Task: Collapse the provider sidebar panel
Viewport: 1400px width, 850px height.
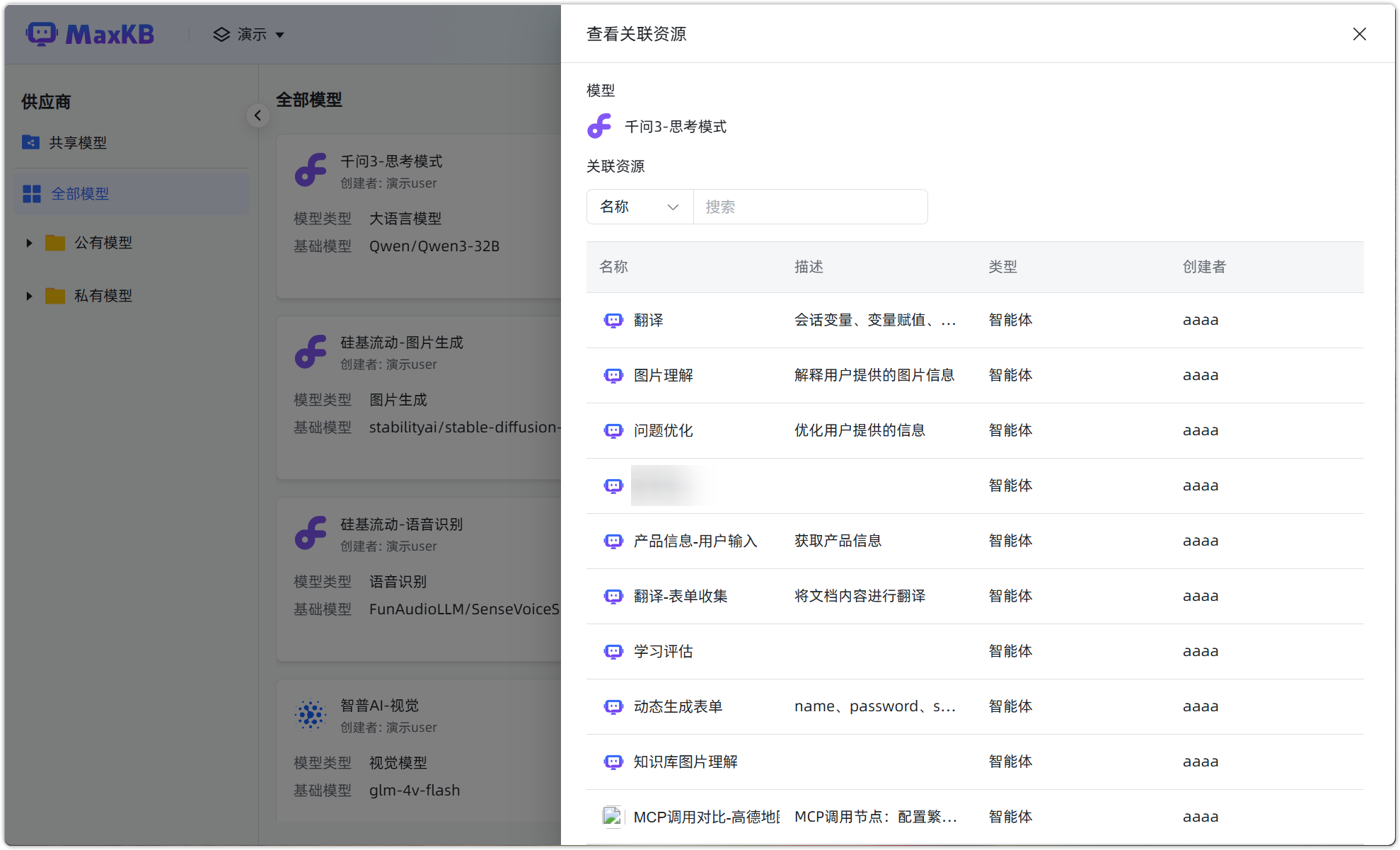Action: point(258,115)
